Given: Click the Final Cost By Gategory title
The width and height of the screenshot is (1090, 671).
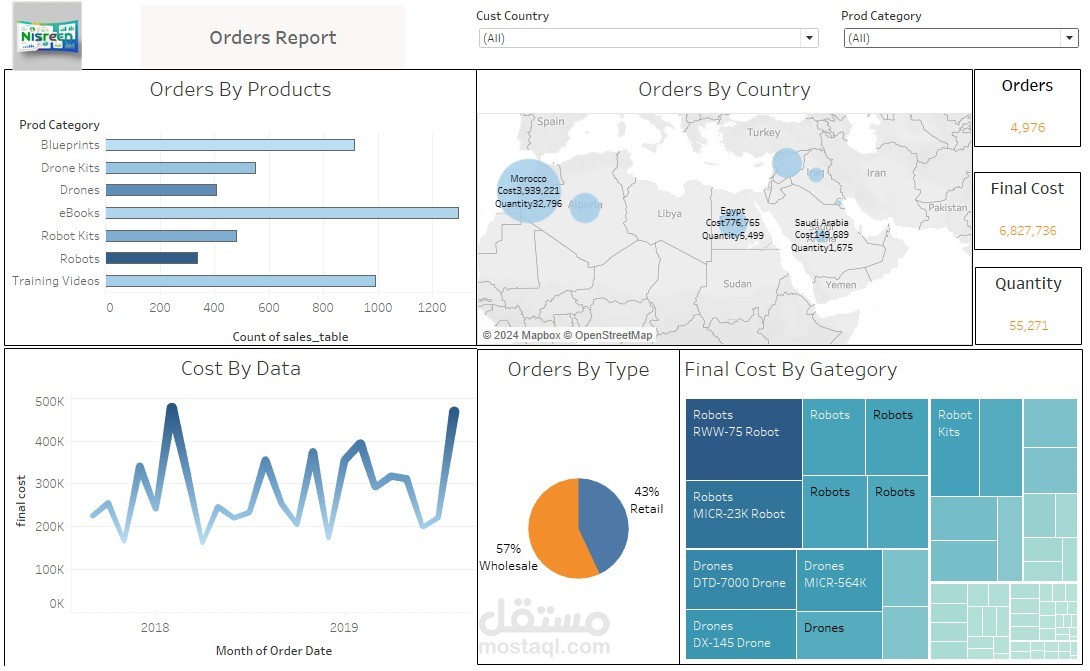Looking at the screenshot, I should [x=791, y=369].
